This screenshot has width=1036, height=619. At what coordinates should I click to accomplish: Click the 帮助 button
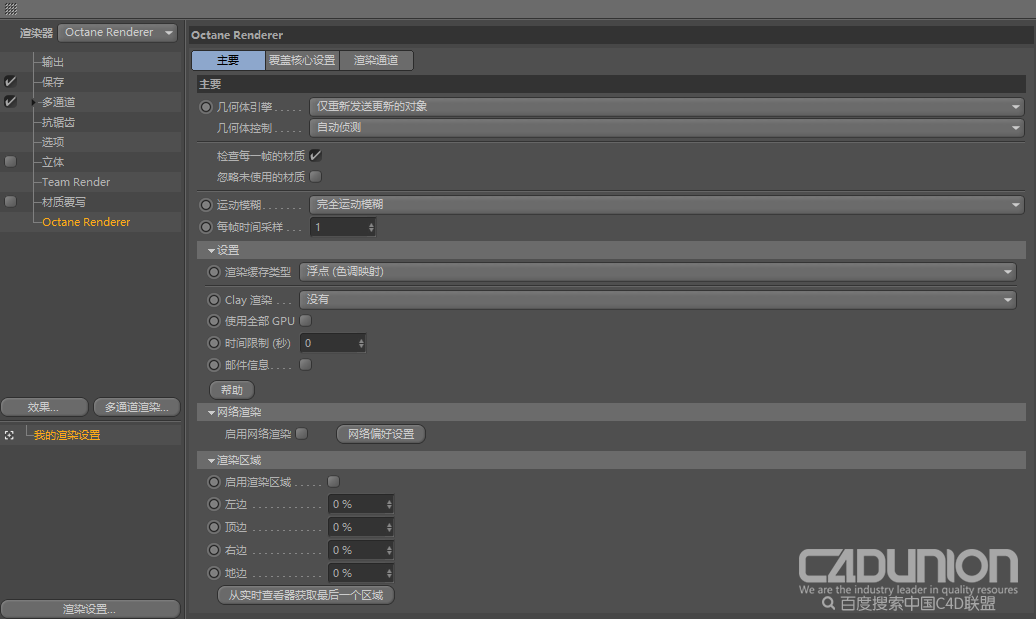[x=231, y=390]
